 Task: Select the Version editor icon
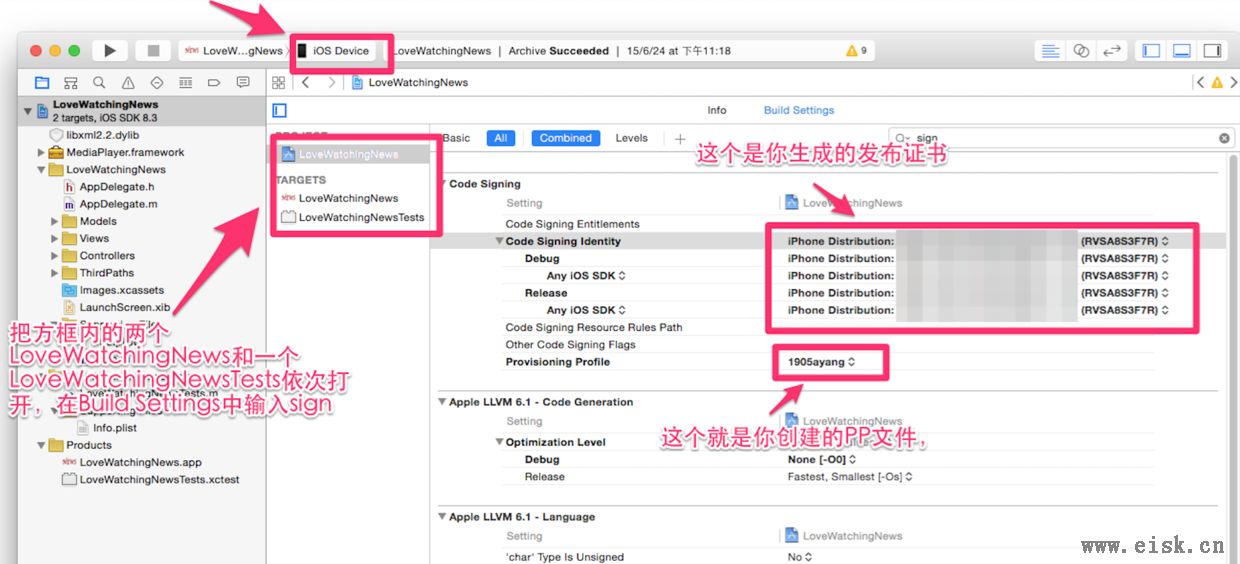[x=1112, y=50]
